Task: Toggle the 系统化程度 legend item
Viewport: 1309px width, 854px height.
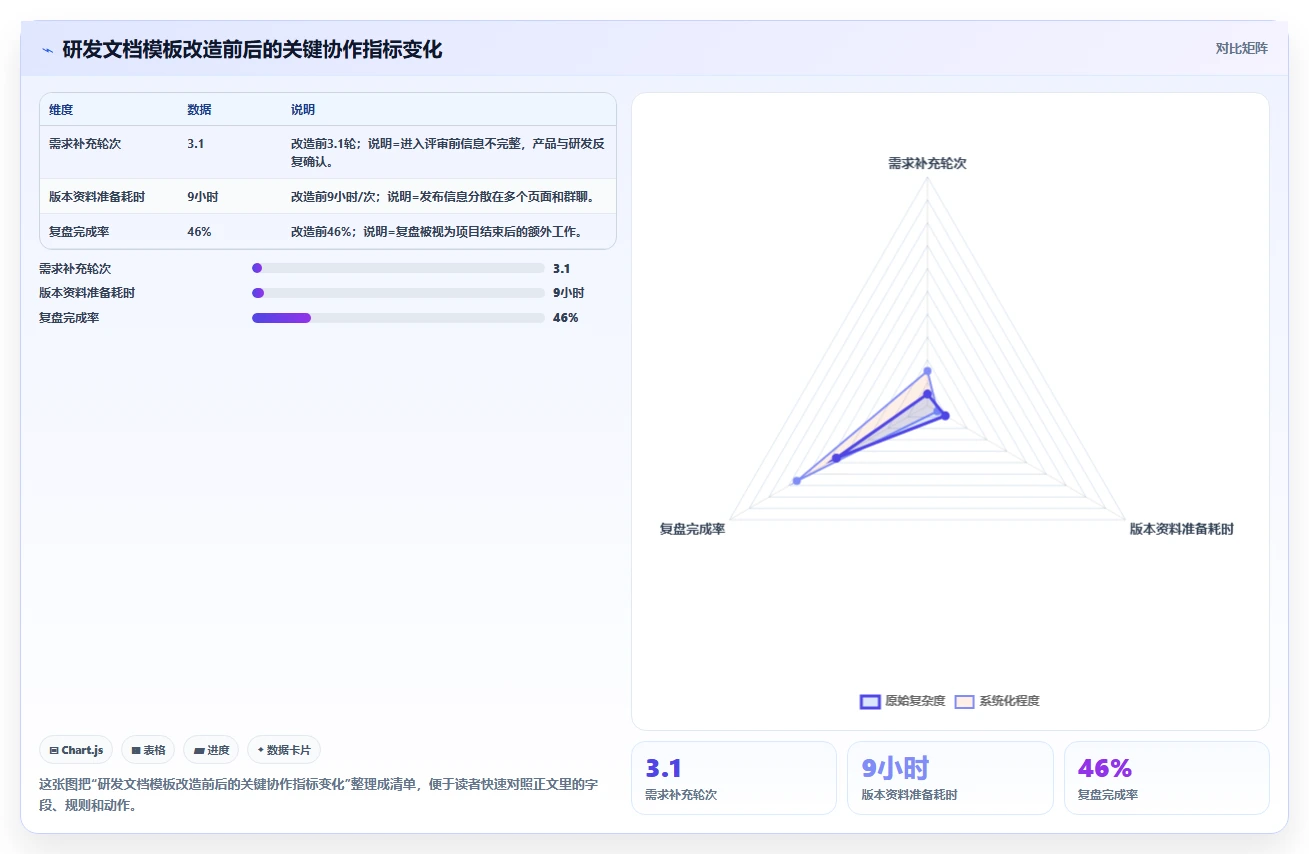Action: point(996,701)
